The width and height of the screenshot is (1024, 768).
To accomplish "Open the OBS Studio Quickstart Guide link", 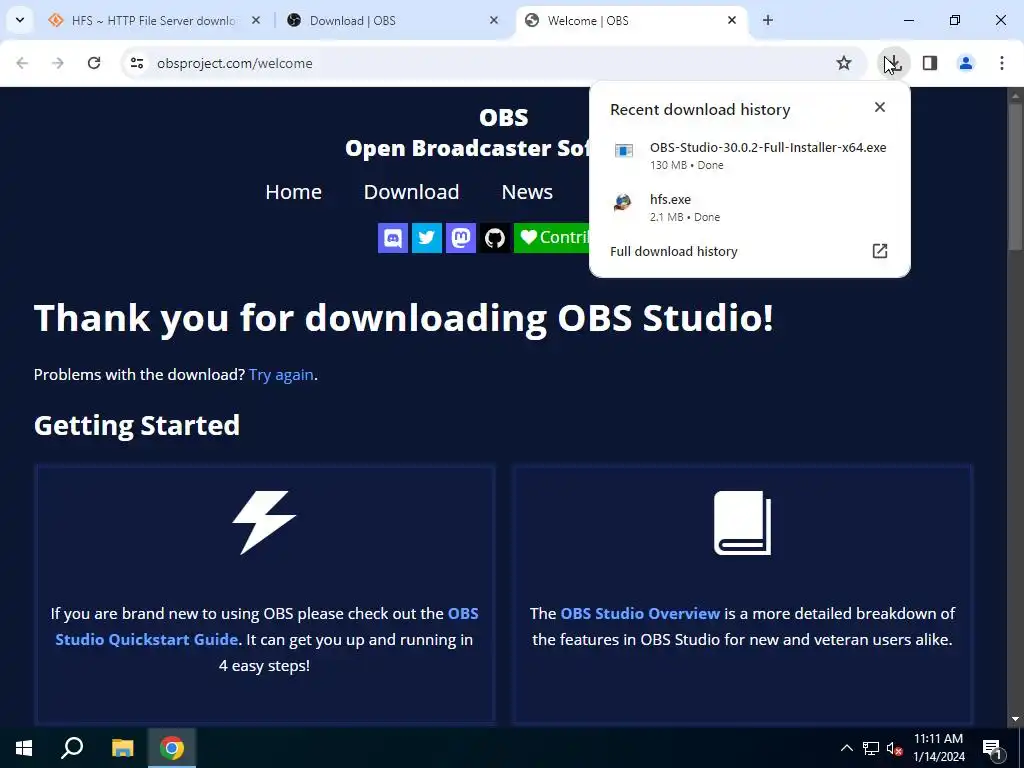I will (266, 626).
